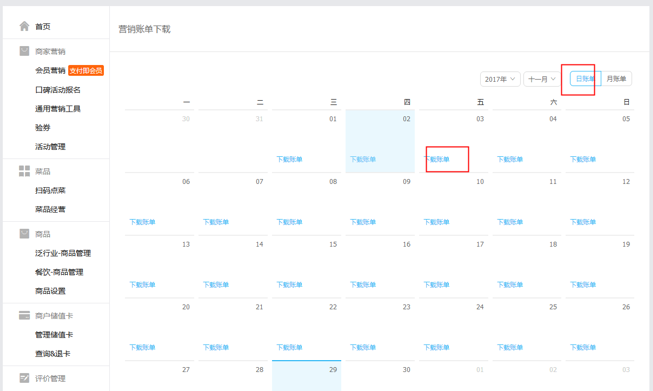Download the bill for day 02
The width and height of the screenshot is (653, 391).
pyautogui.click(x=363, y=159)
